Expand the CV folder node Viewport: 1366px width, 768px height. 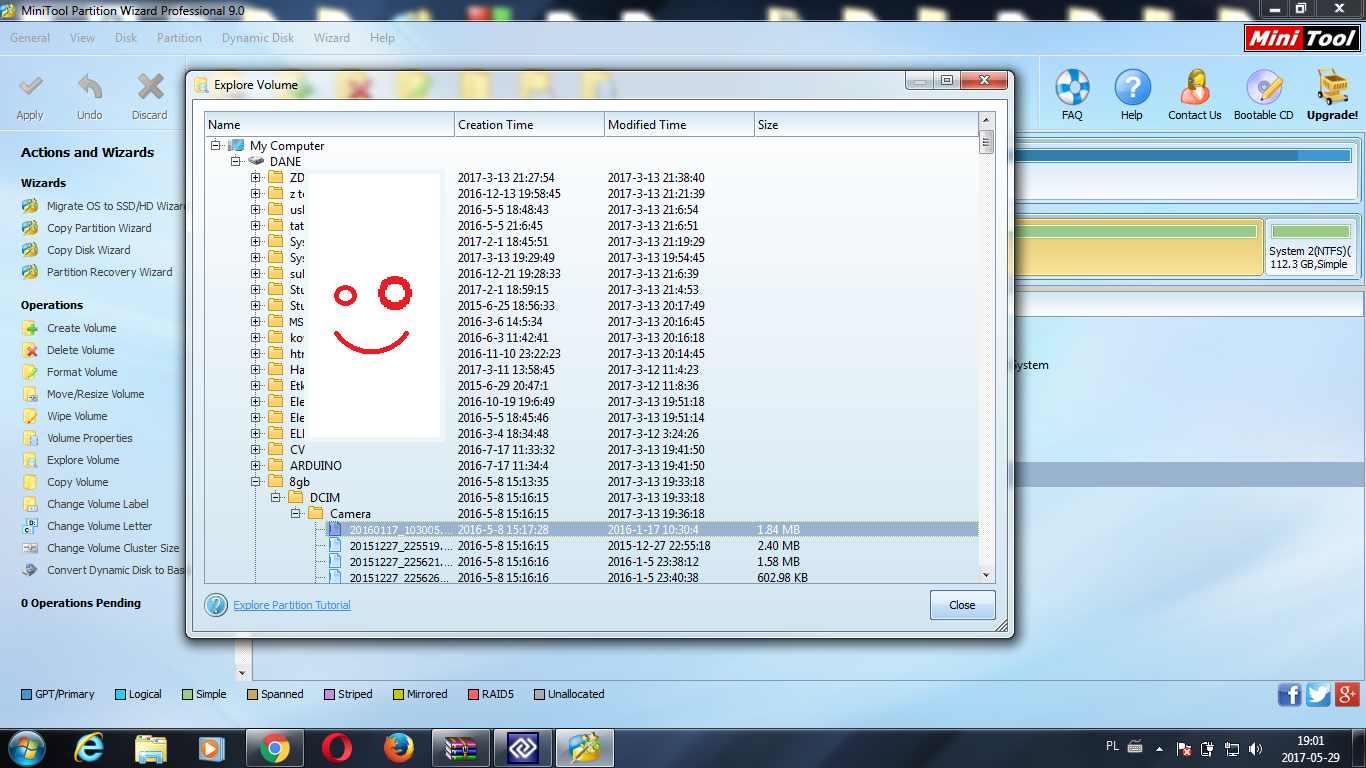point(255,450)
